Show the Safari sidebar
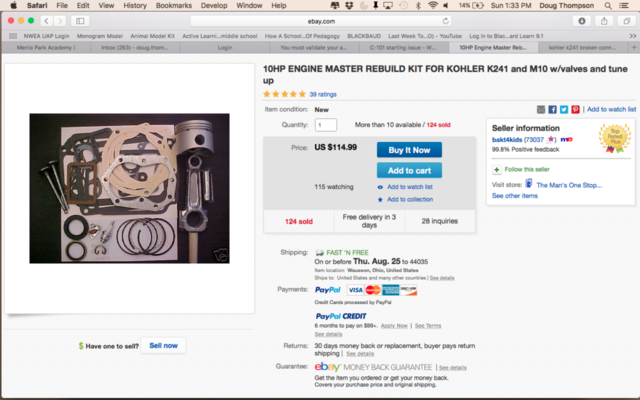This screenshot has width=640, height=400. tap(80, 20)
